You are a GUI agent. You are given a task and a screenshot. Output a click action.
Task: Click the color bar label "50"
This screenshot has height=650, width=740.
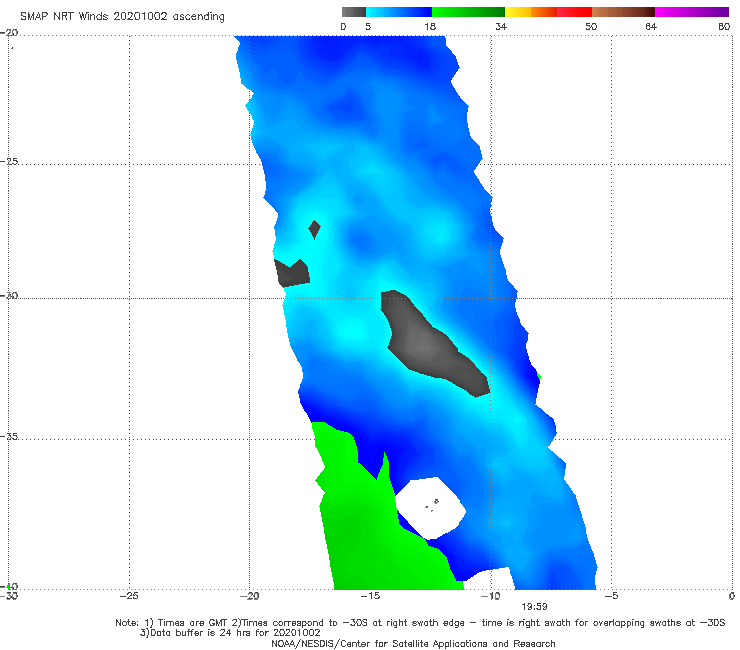coord(591,27)
